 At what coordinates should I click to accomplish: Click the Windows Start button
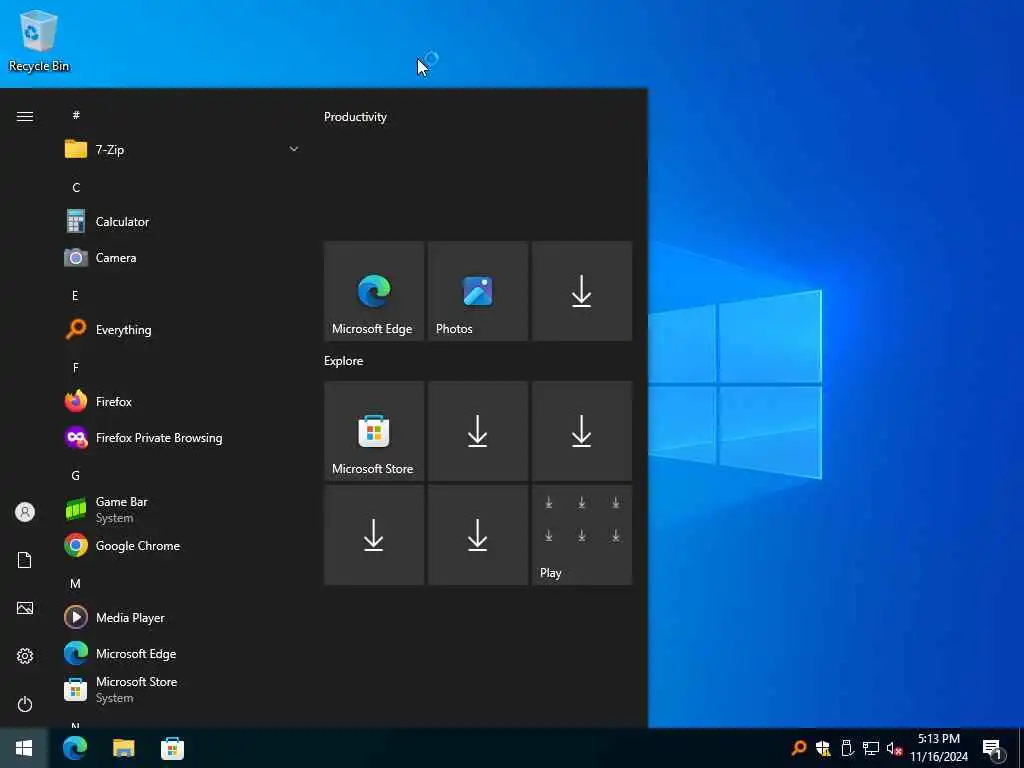[24, 748]
